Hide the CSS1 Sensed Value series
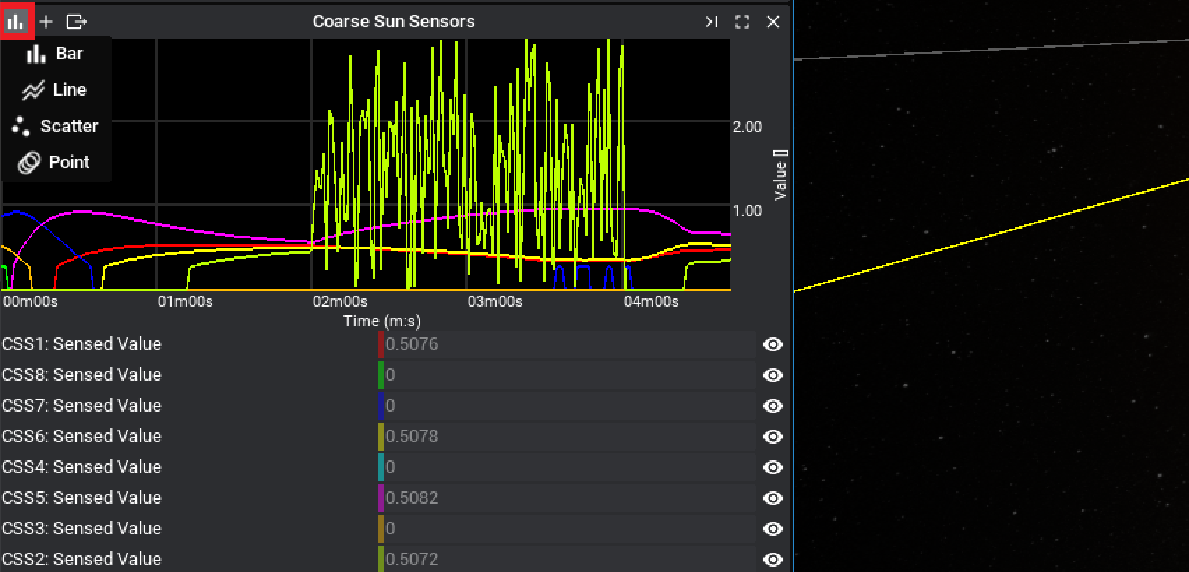The width and height of the screenshot is (1189, 572). coord(773,344)
